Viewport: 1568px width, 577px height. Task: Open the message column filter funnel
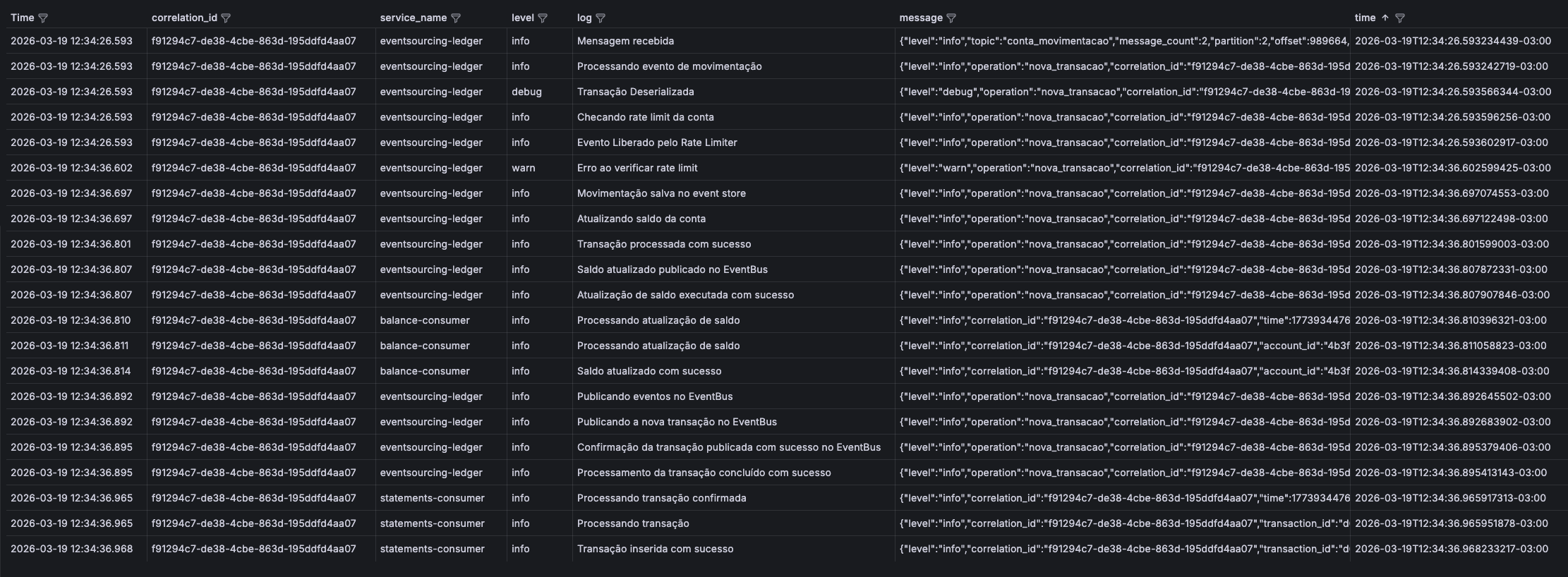[x=953, y=18]
